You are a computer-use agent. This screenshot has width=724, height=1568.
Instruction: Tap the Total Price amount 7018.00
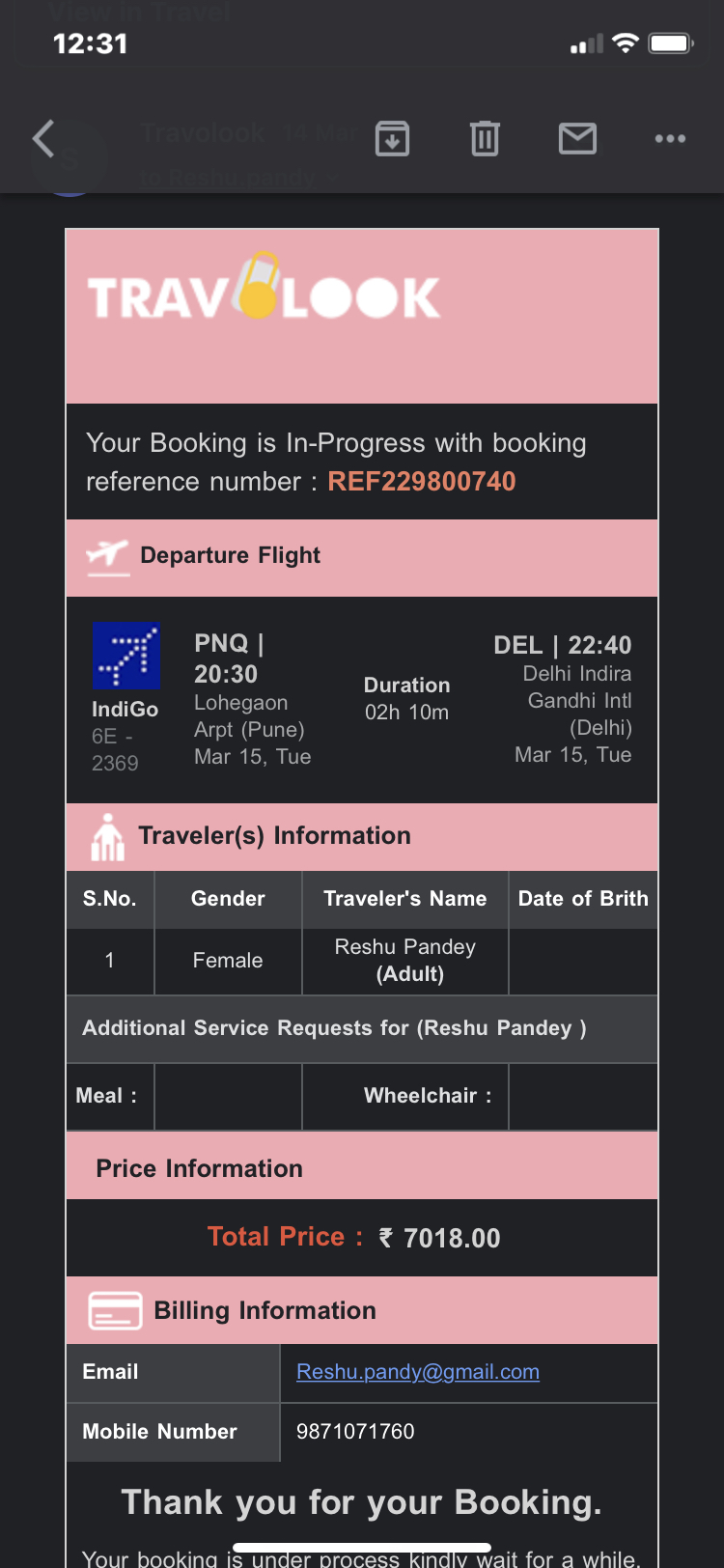pyautogui.click(x=451, y=1238)
